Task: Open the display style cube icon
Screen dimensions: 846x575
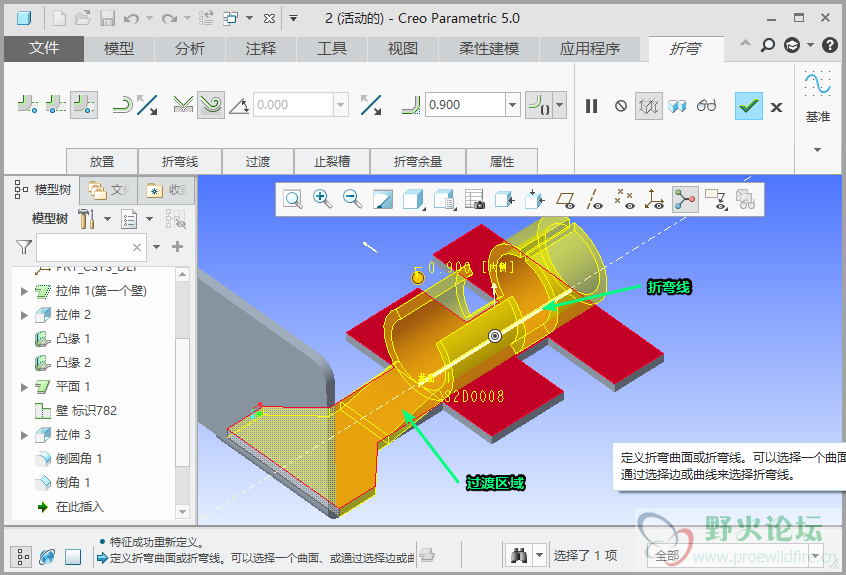Action: (x=413, y=200)
